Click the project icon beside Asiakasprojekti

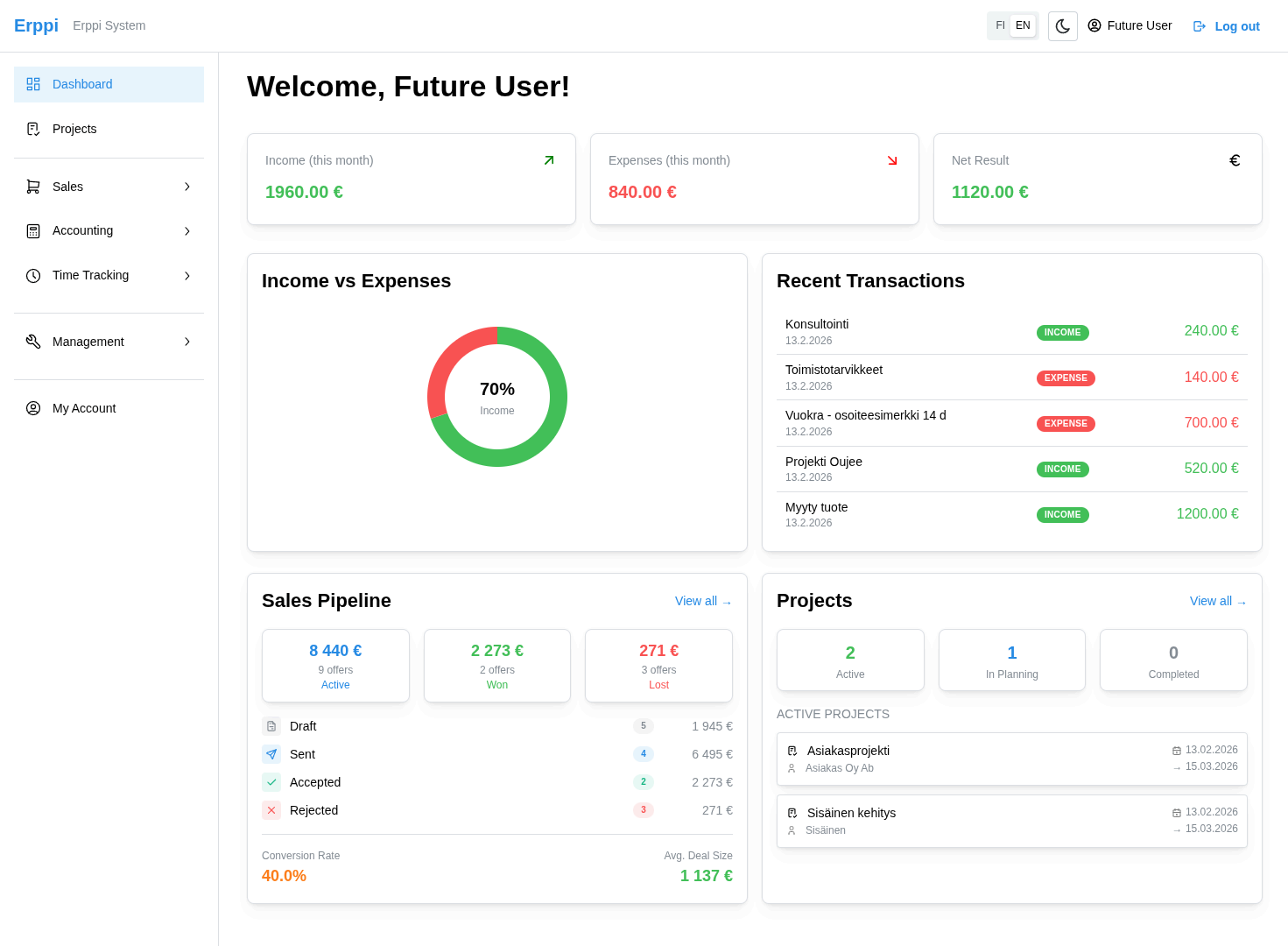tap(792, 751)
